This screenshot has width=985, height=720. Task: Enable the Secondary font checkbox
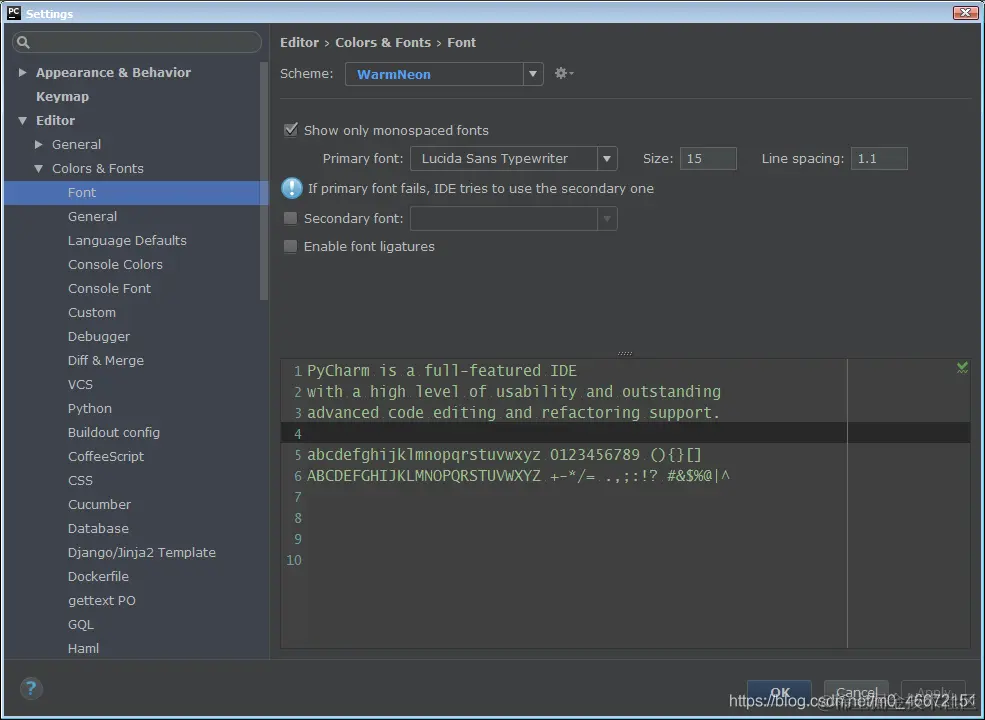[290, 218]
